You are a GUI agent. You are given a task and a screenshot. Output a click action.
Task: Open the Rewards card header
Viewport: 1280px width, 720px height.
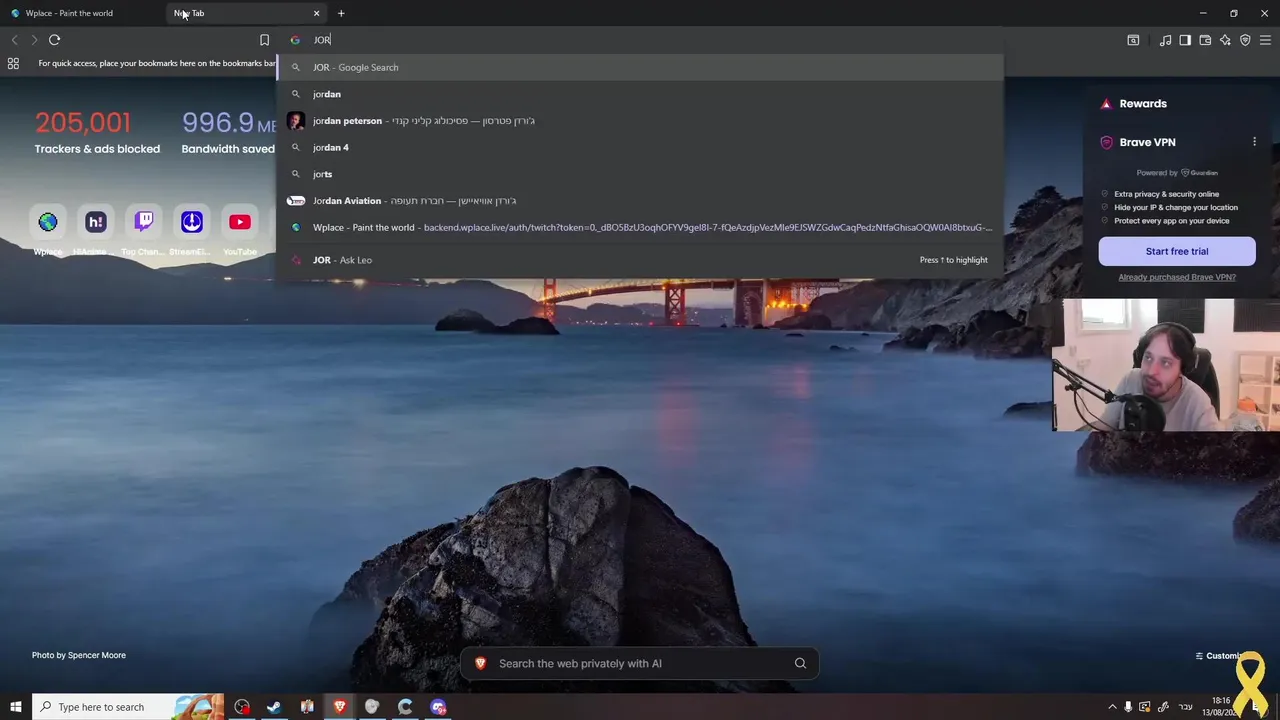pyautogui.click(x=1142, y=104)
